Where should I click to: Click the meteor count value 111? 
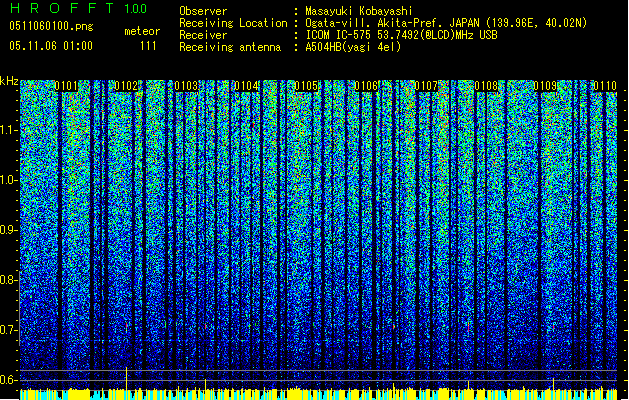pyautogui.click(x=148, y=45)
